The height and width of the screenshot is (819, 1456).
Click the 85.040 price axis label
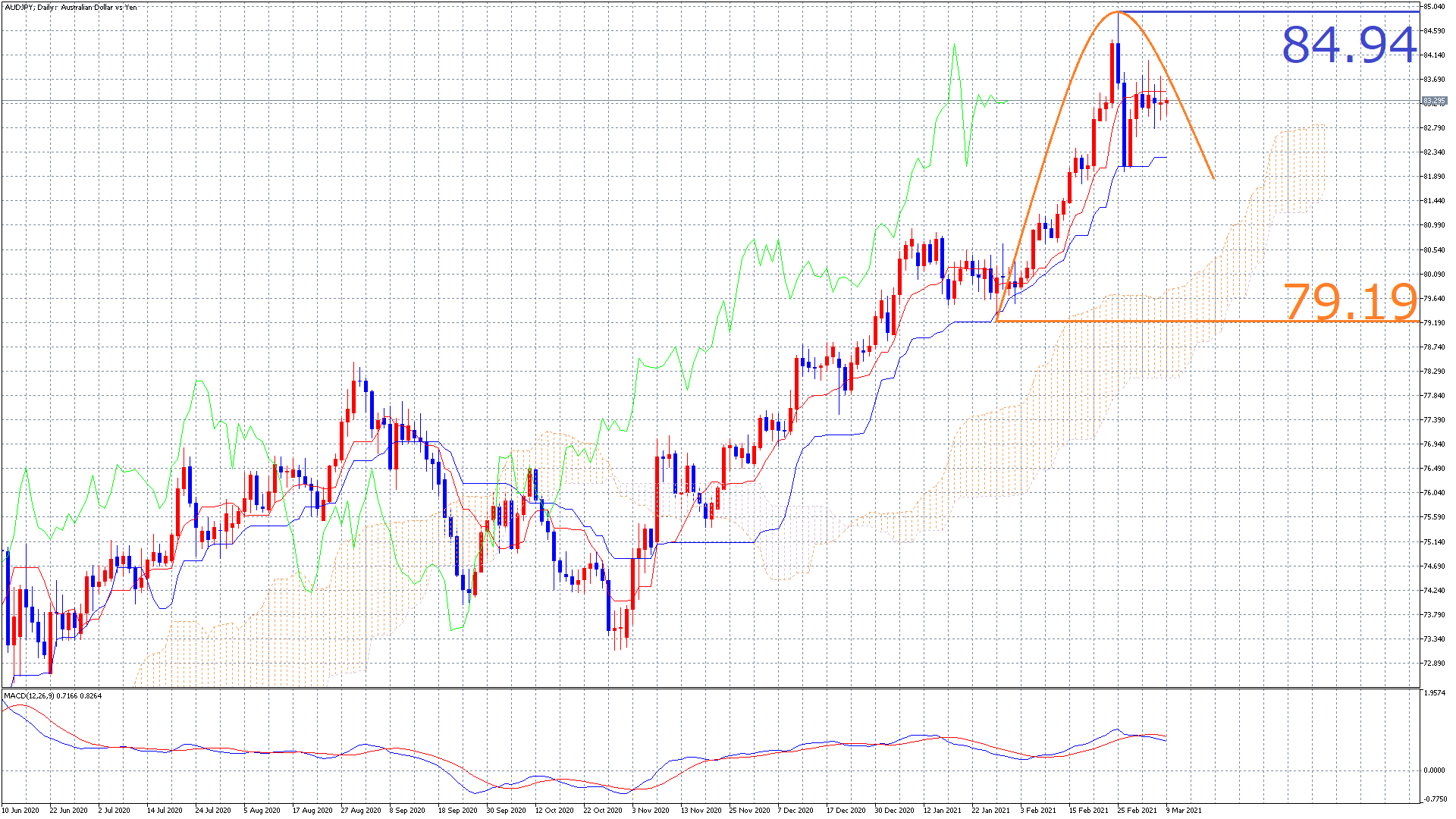[x=1434, y=7]
